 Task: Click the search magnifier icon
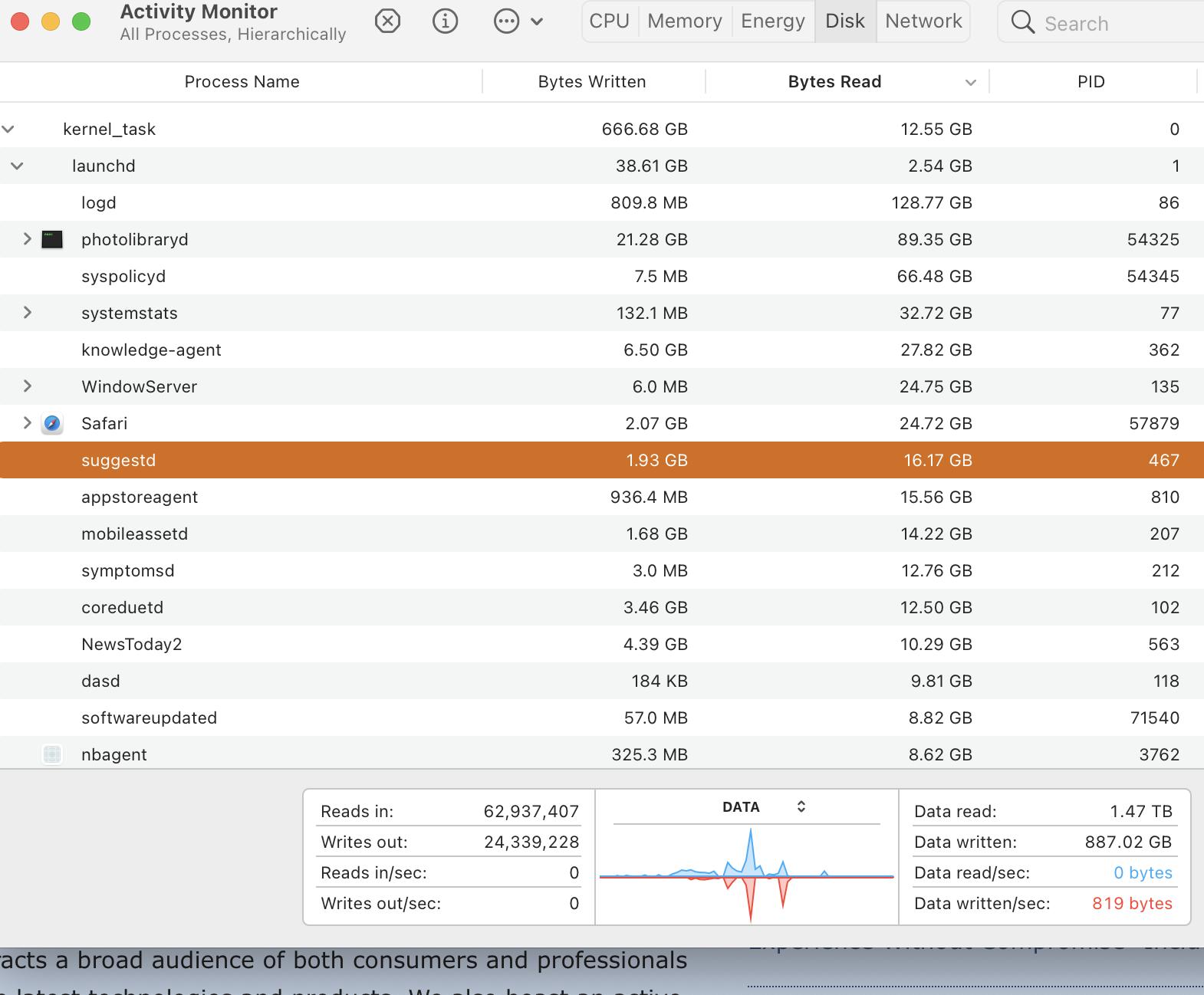(x=1023, y=22)
